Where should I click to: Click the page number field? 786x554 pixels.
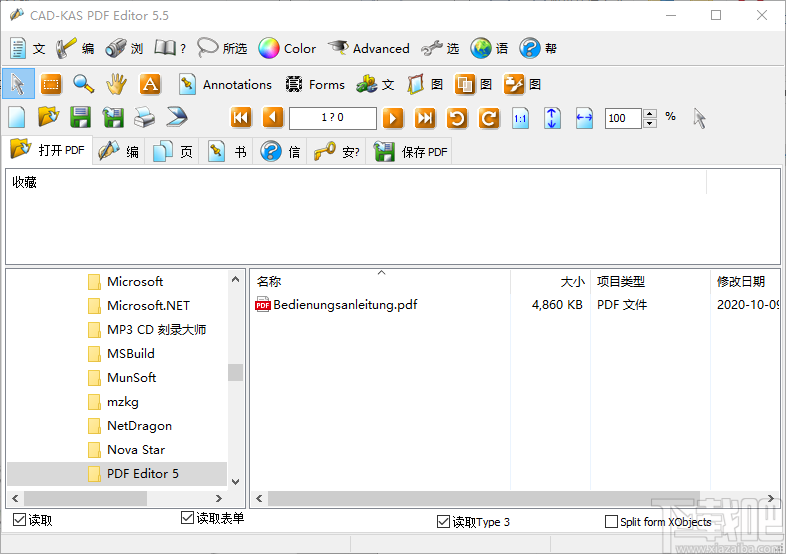333,118
